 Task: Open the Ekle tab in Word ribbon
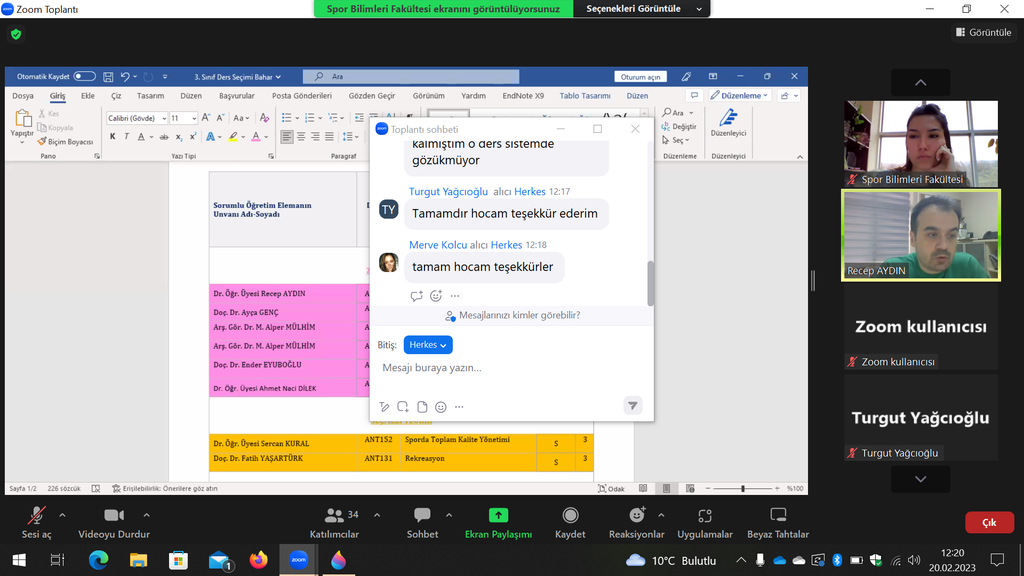tap(88, 96)
